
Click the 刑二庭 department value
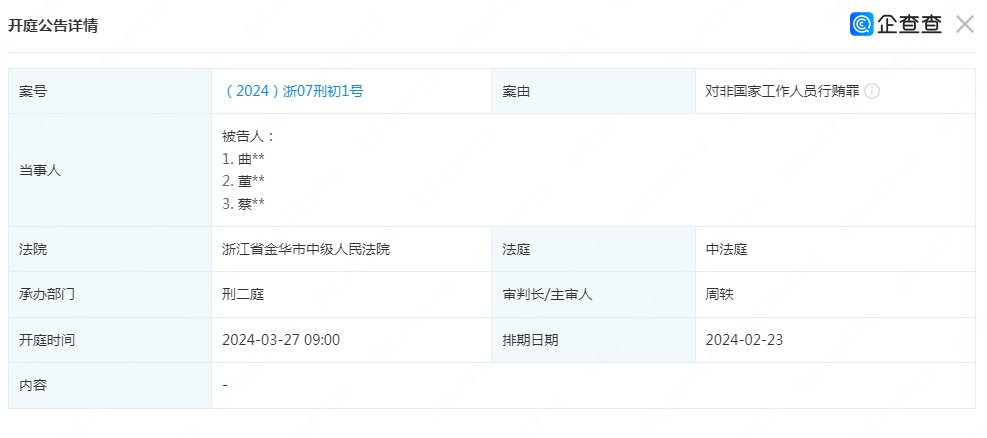click(243, 295)
